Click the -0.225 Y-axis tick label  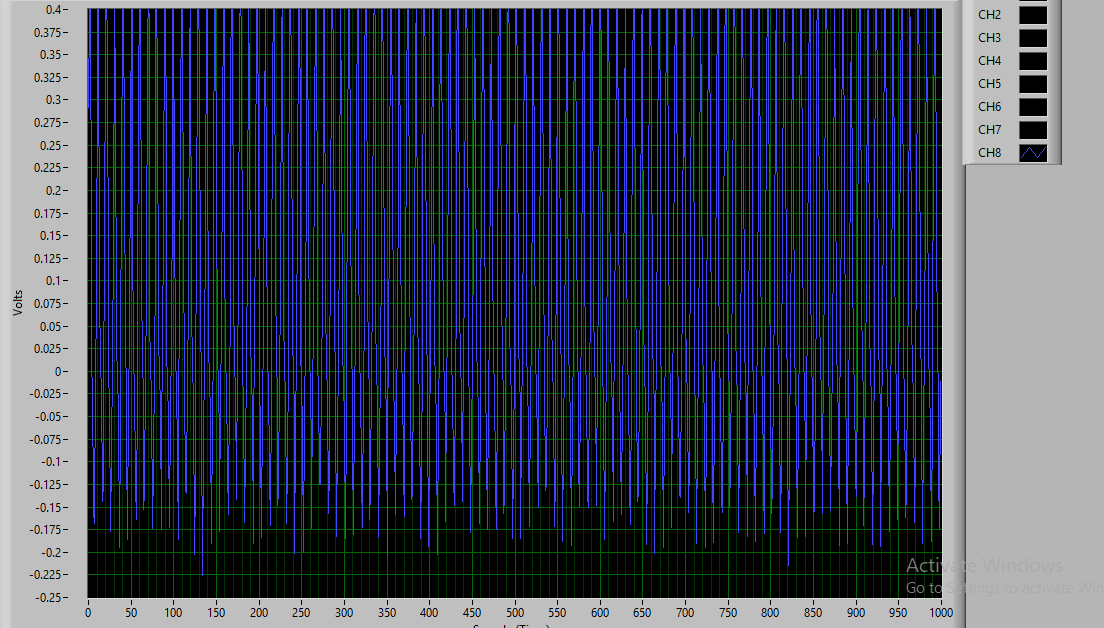(x=46, y=574)
